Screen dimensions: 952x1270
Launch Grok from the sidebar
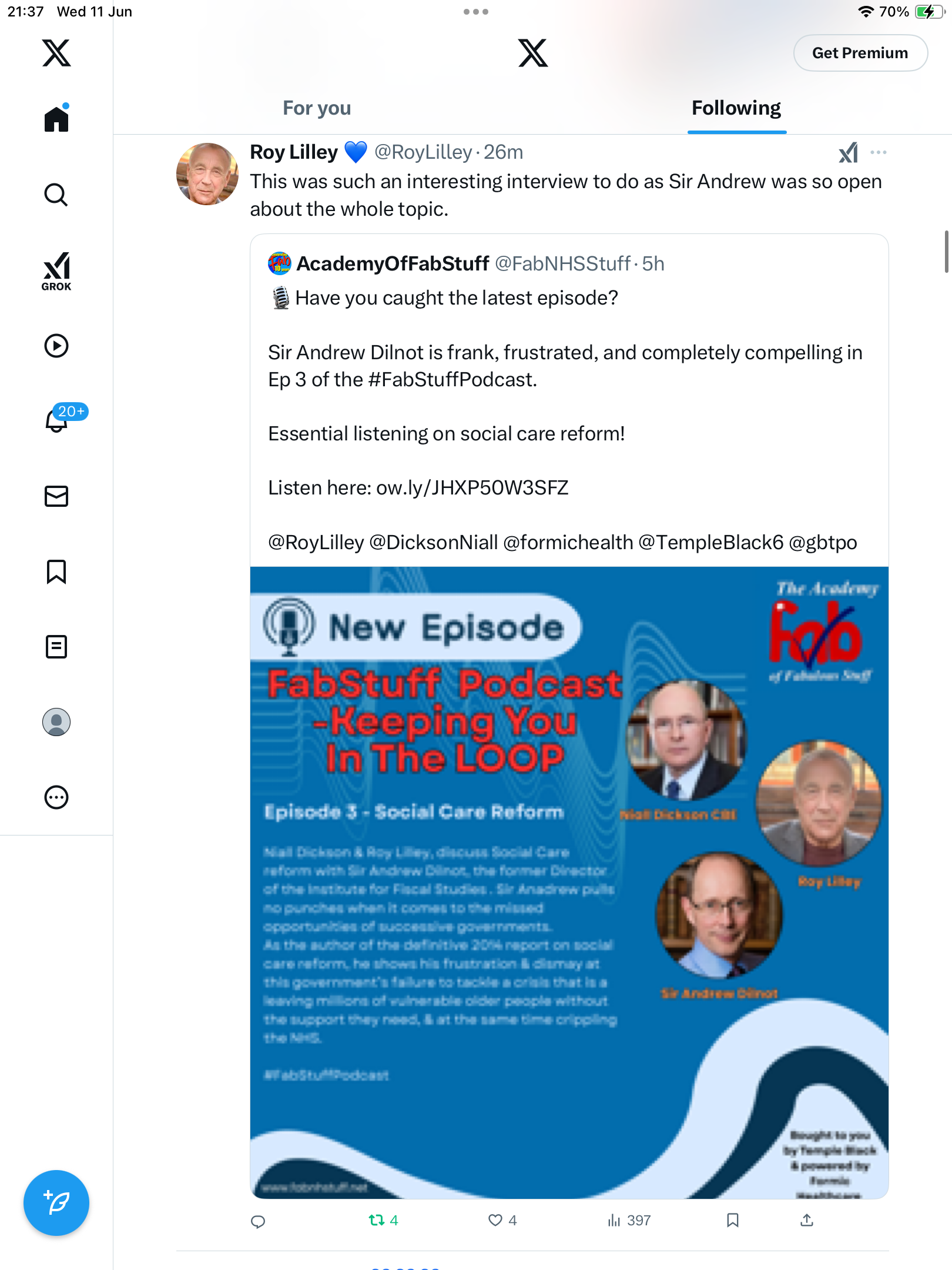click(56, 272)
